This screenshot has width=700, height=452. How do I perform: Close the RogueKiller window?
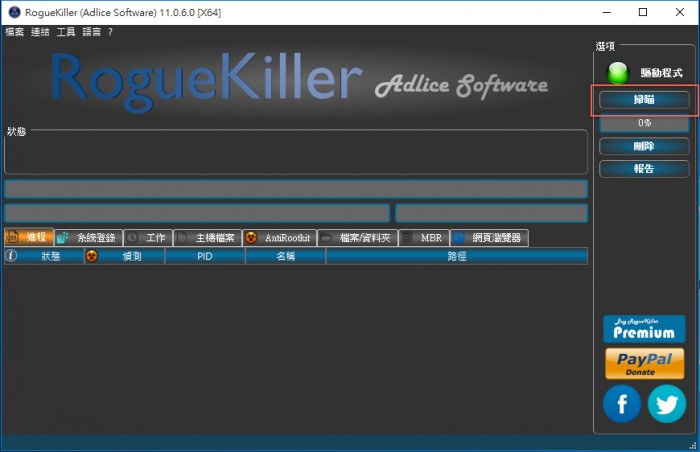click(x=679, y=12)
